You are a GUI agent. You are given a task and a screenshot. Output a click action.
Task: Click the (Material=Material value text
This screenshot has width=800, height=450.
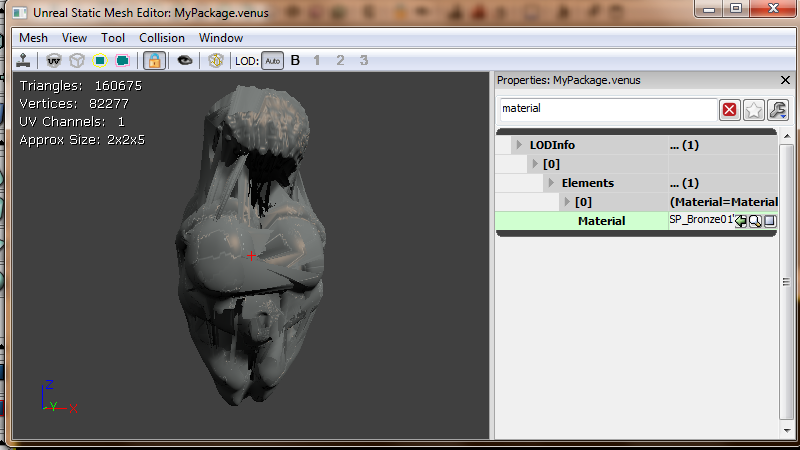(723, 202)
